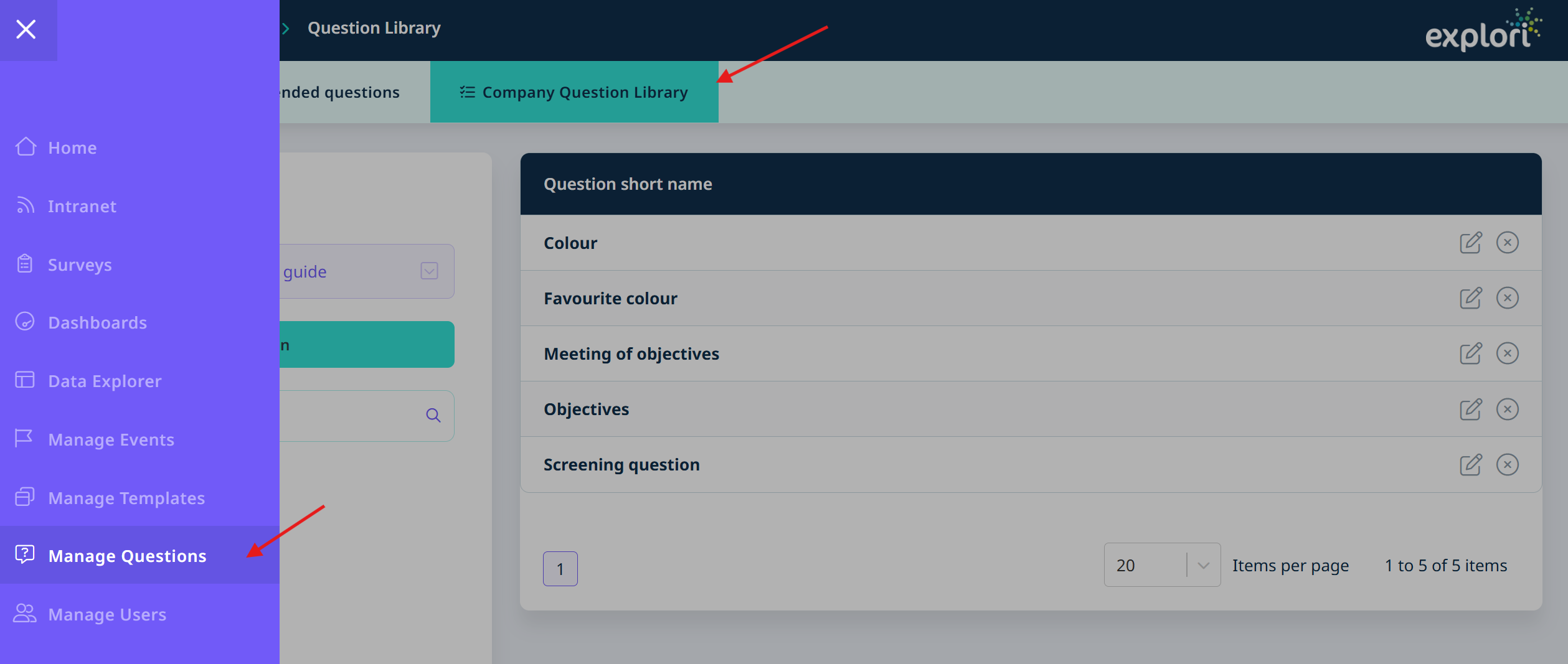The image size is (1568, 664).
Task: Click the search magnifier icon
Action: 433,415
